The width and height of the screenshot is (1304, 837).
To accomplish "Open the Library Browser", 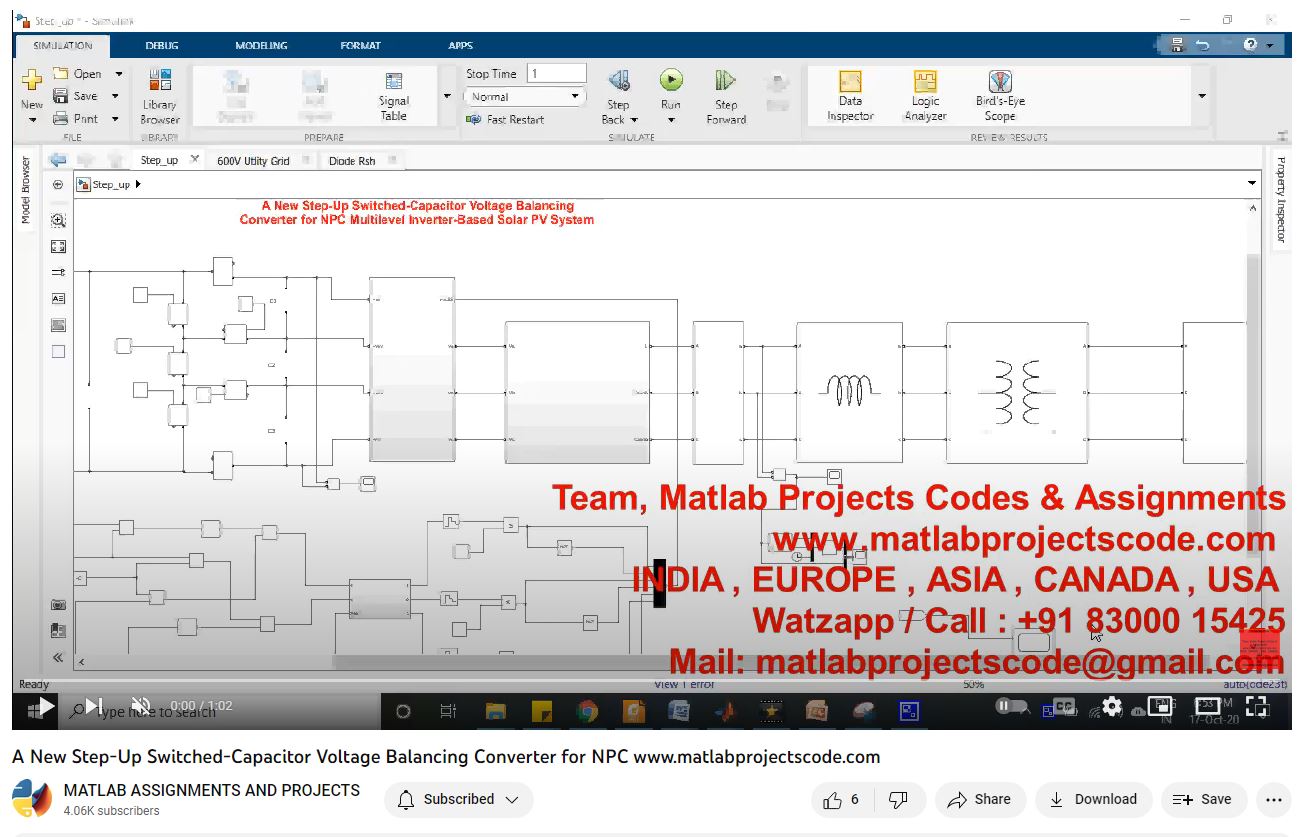I will [x=159, y=95].
